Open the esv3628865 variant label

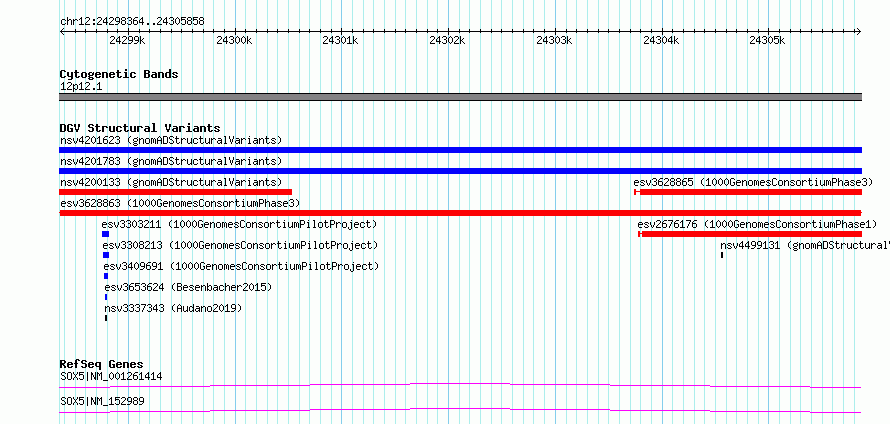(753, 182)
